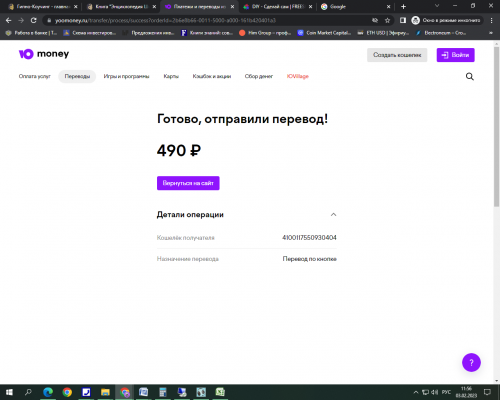500x400 pixels.
Task: Open the Работа в банке bookmark
Action: point(32,33)
